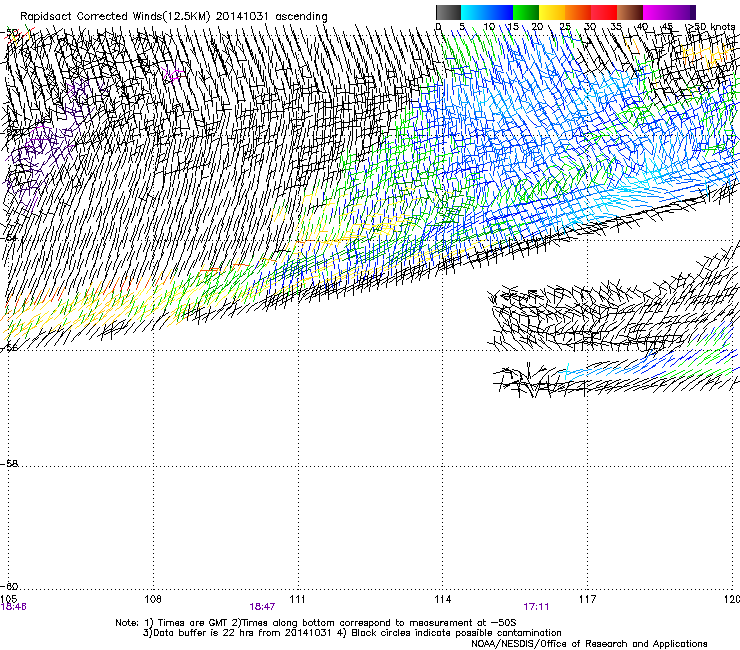This screenshot has width=740, height=650.
Task: Click the latitude label '-56'
Action: (x=9, y=348)
